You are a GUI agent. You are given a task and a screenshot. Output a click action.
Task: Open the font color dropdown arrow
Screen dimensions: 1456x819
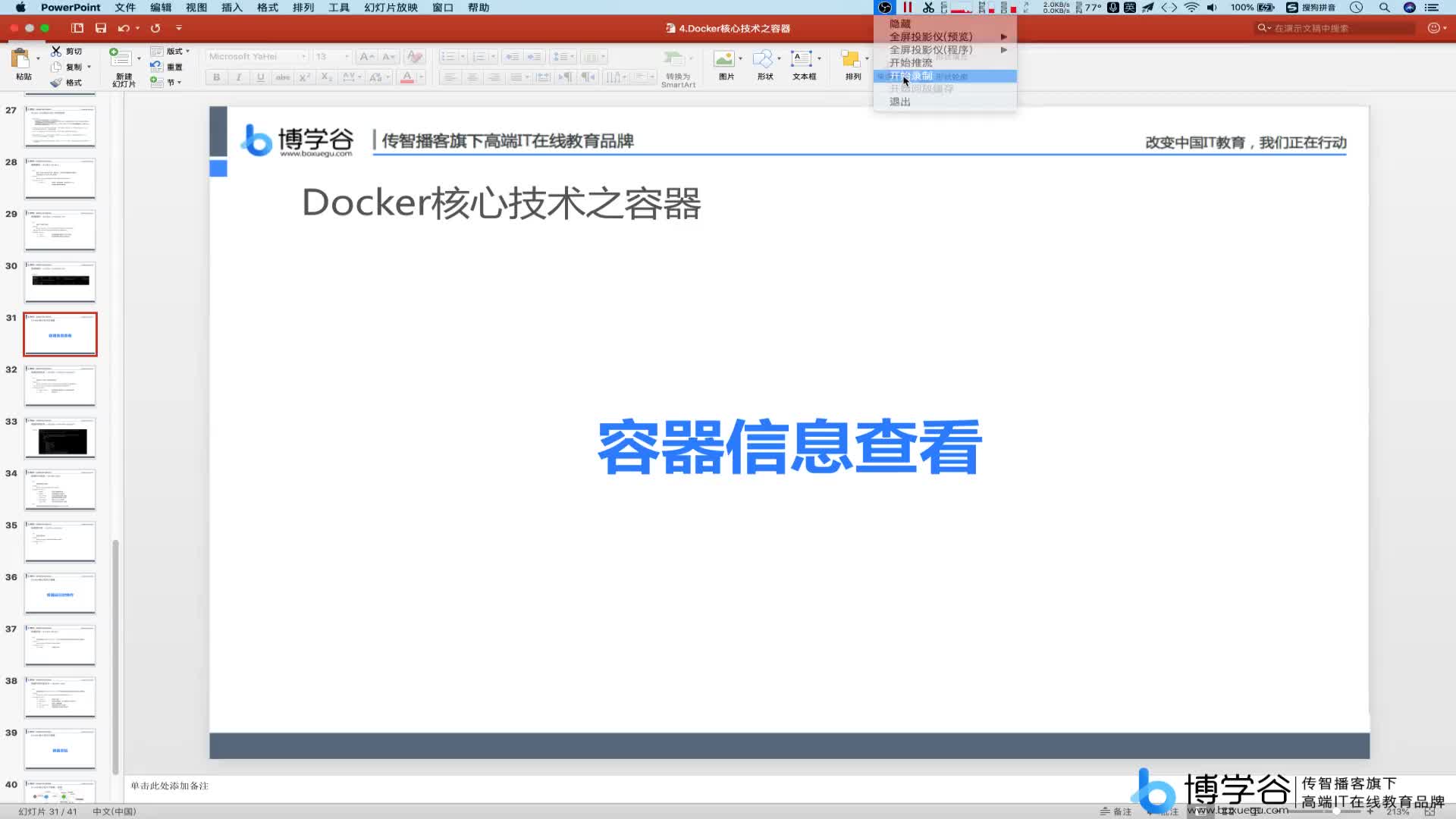click(421, 77)
